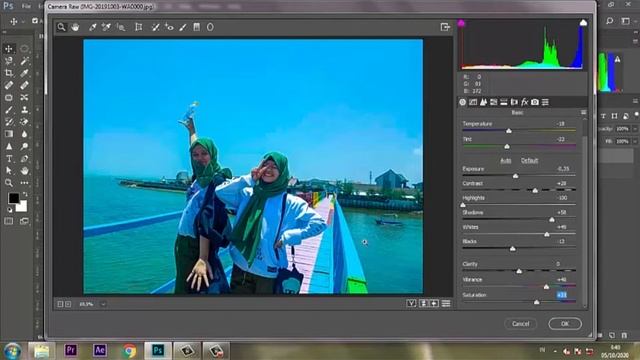This screenshot has height=360, width=640.
Task: Select the Color Sampler tool
Action: pyautogui.click(x=106, y=27)
